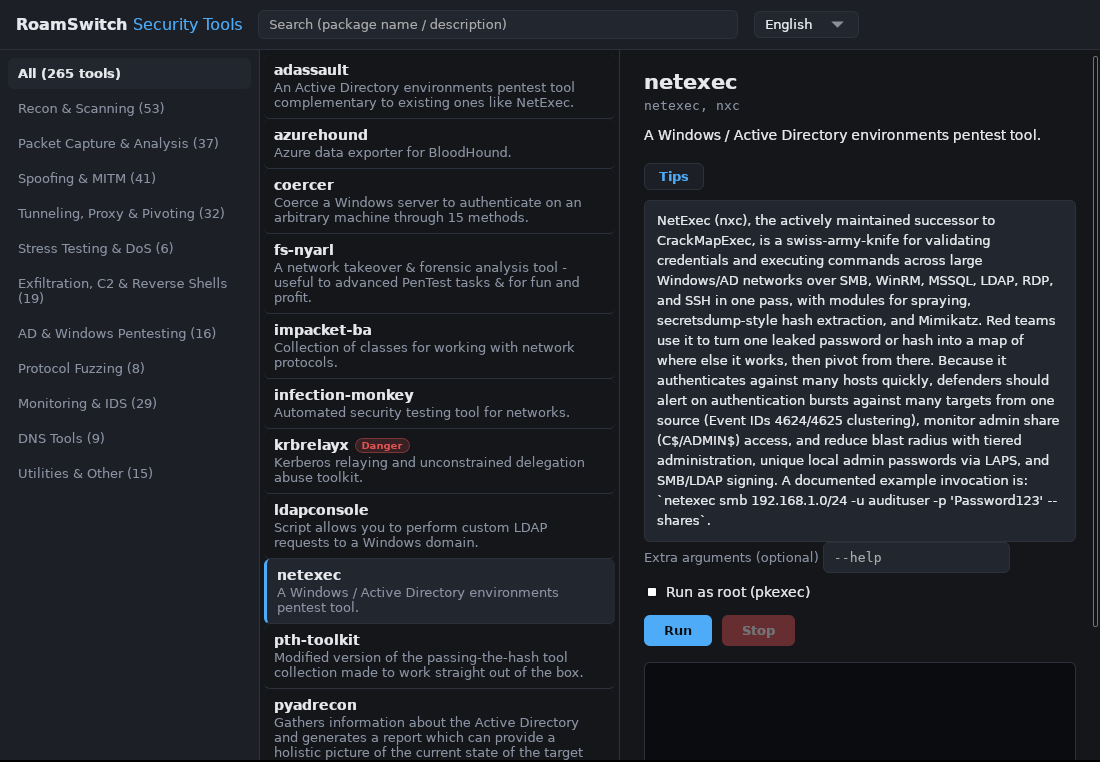
Task: Open Utilities & Other (15) category
Action: point(130,474)
